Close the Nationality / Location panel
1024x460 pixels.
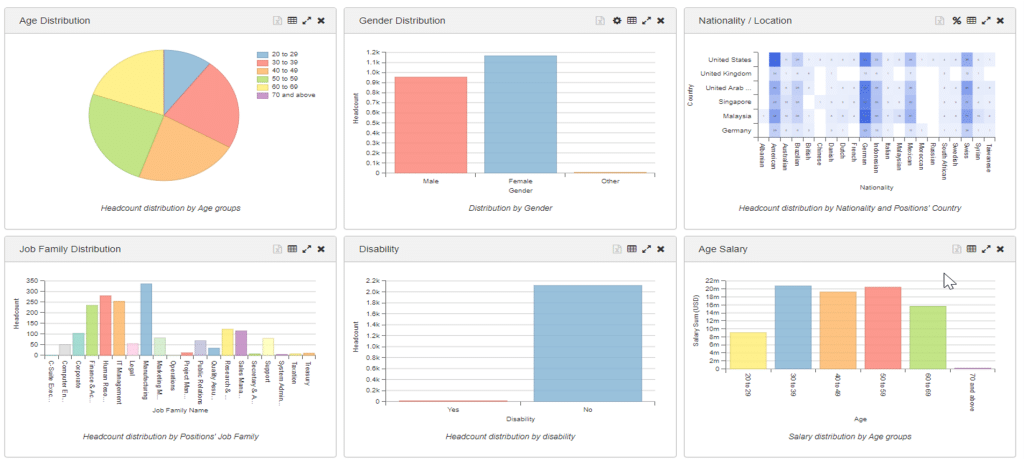pyautogui.click(x=1000, y=21)
